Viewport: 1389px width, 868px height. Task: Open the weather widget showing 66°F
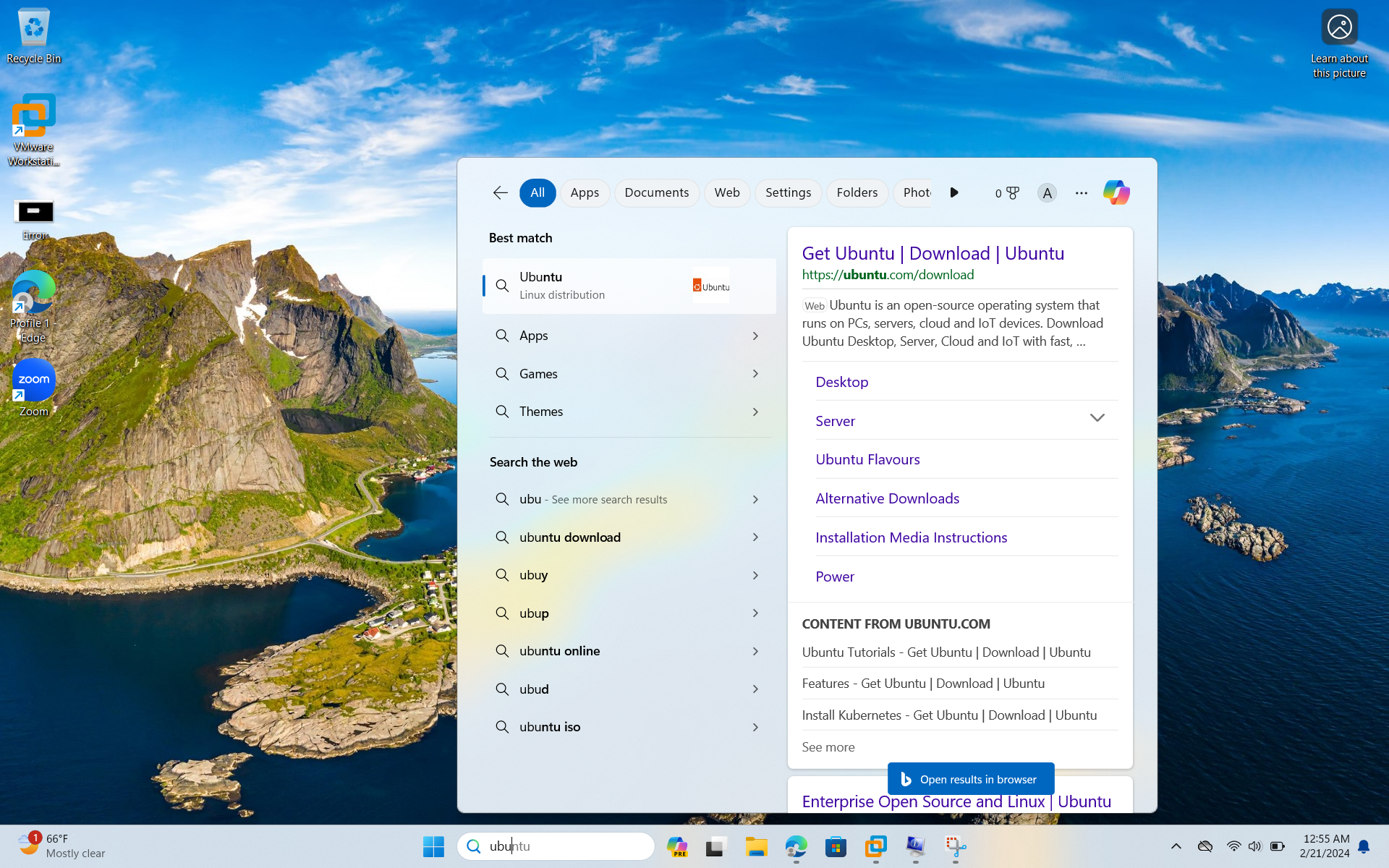(61, 846)
